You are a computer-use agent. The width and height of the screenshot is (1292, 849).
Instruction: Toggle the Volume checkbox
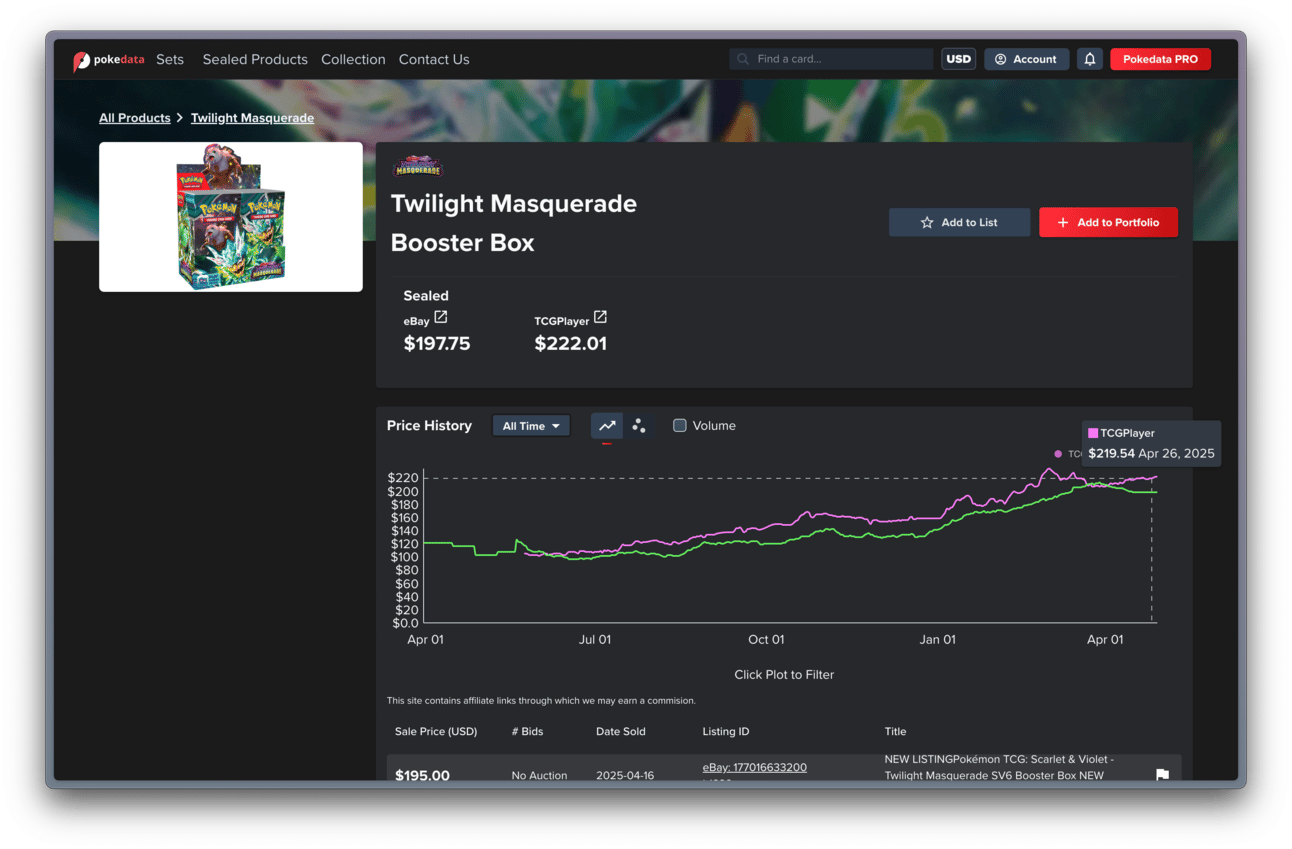(680, 426)
